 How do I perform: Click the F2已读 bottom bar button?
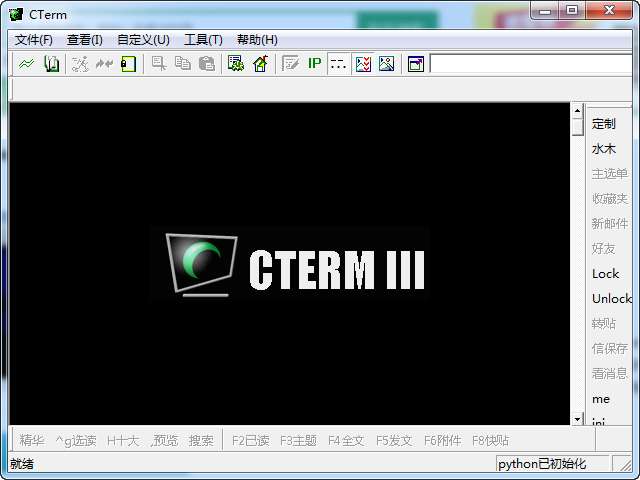pyautogui.click(x=251, y=440)
